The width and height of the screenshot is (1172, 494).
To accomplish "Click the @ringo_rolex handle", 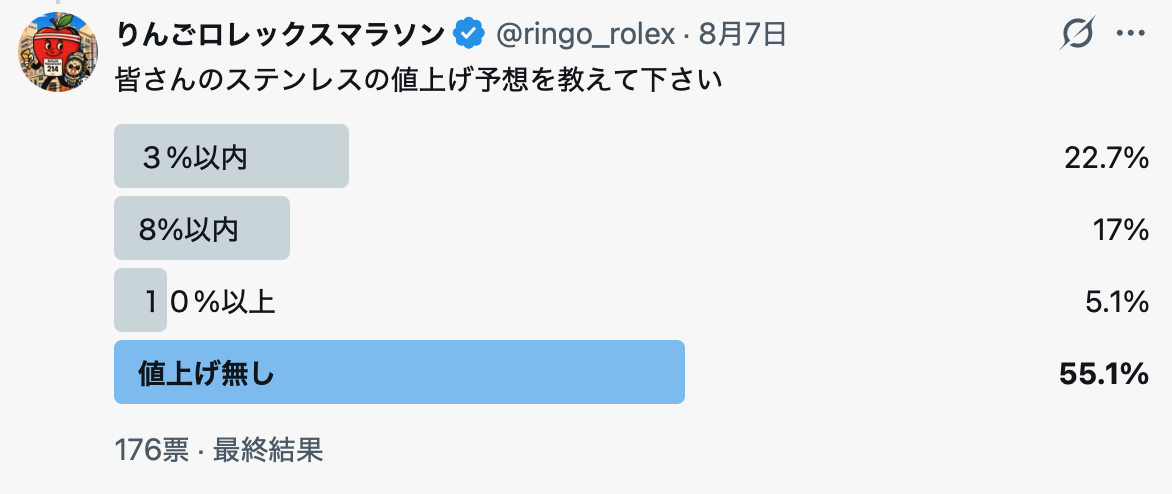I will click(585, 34).
